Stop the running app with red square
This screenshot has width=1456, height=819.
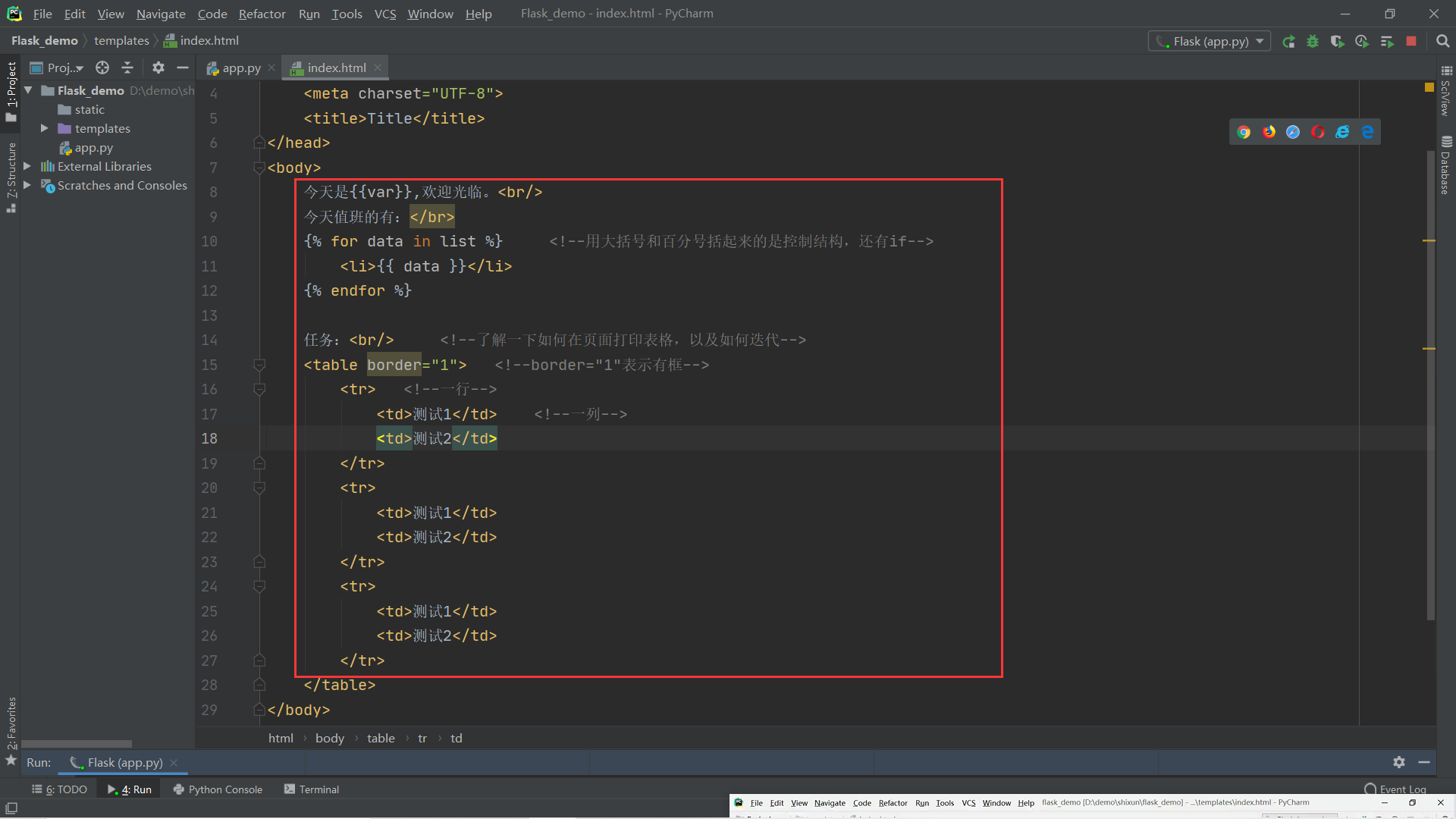click(1411, 42)
